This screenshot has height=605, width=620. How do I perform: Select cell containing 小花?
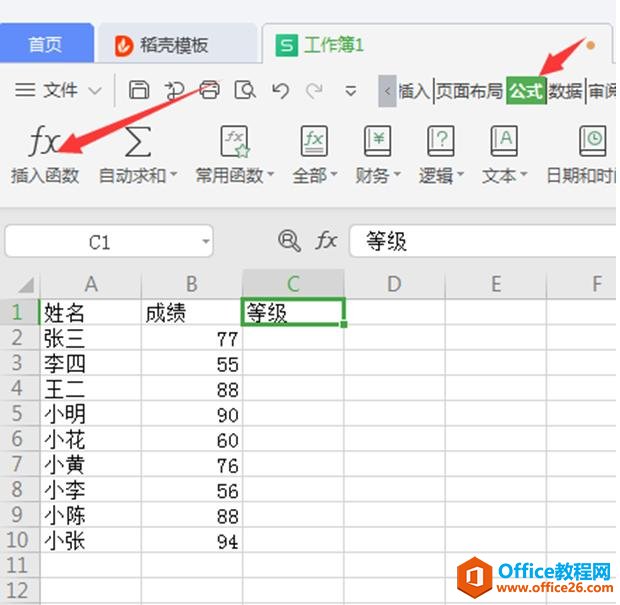pos(91,439)
